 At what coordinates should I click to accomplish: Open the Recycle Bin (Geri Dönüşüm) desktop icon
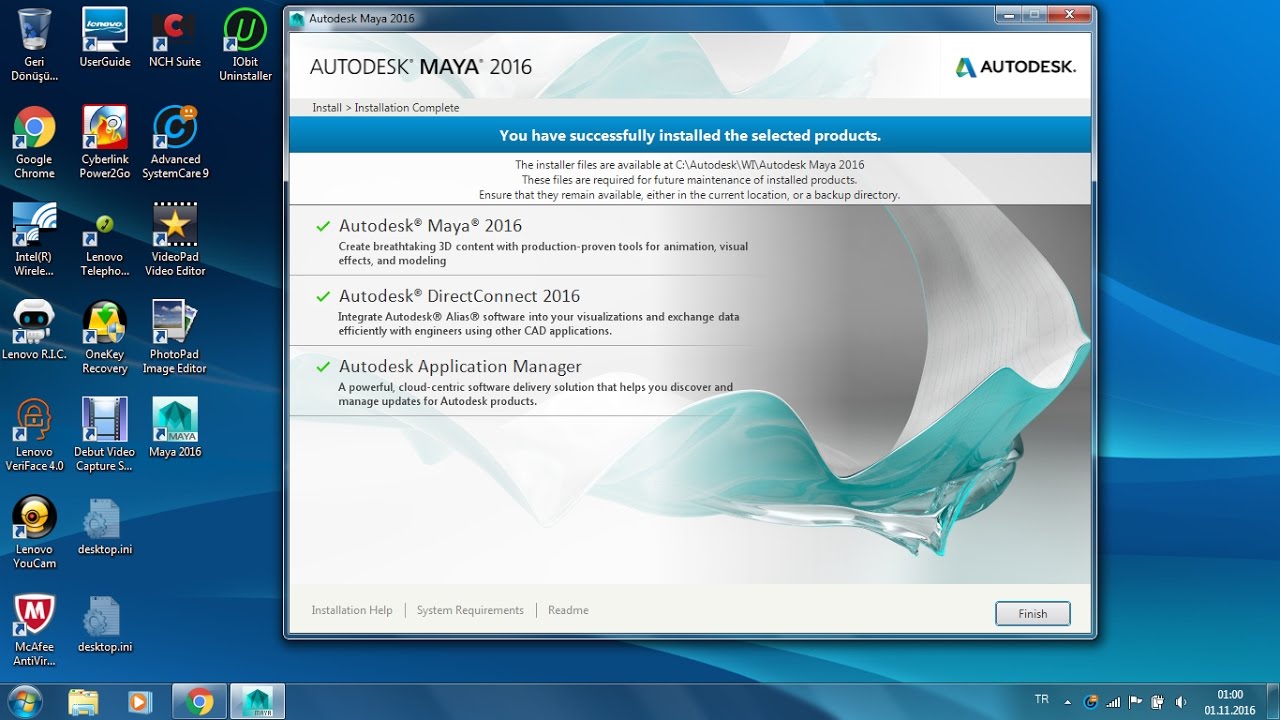[34, 45]
